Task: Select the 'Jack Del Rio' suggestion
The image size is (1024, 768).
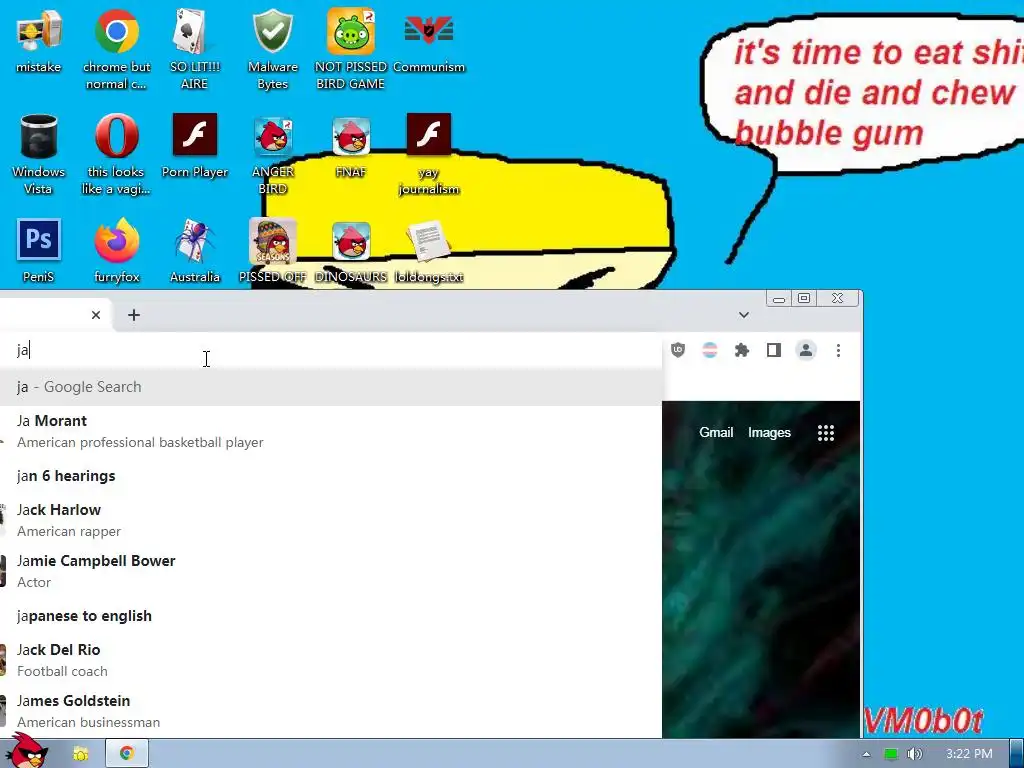Action: tap(331, 660)
